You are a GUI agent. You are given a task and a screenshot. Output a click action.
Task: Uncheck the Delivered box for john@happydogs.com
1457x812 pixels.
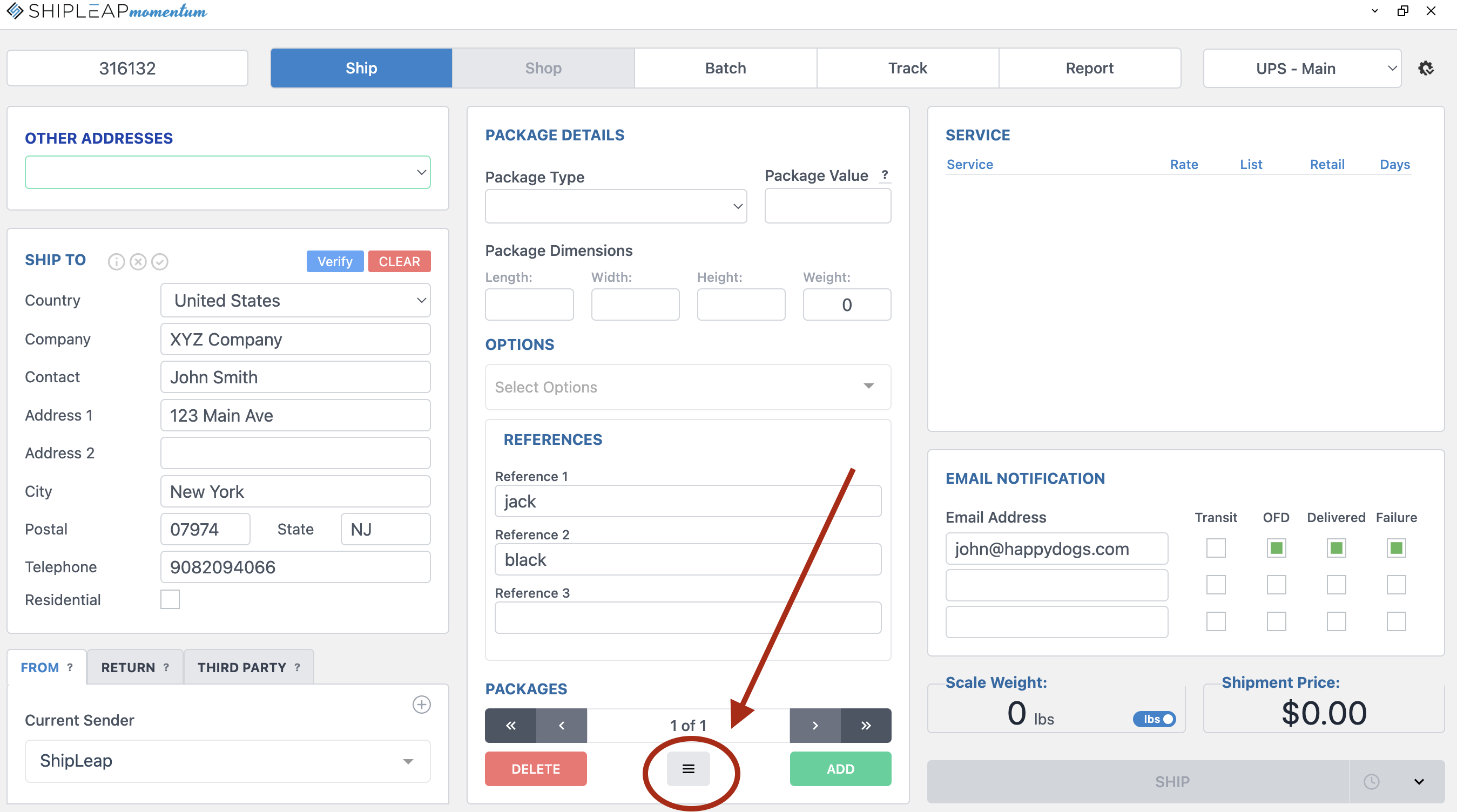tap(1336, 548)
